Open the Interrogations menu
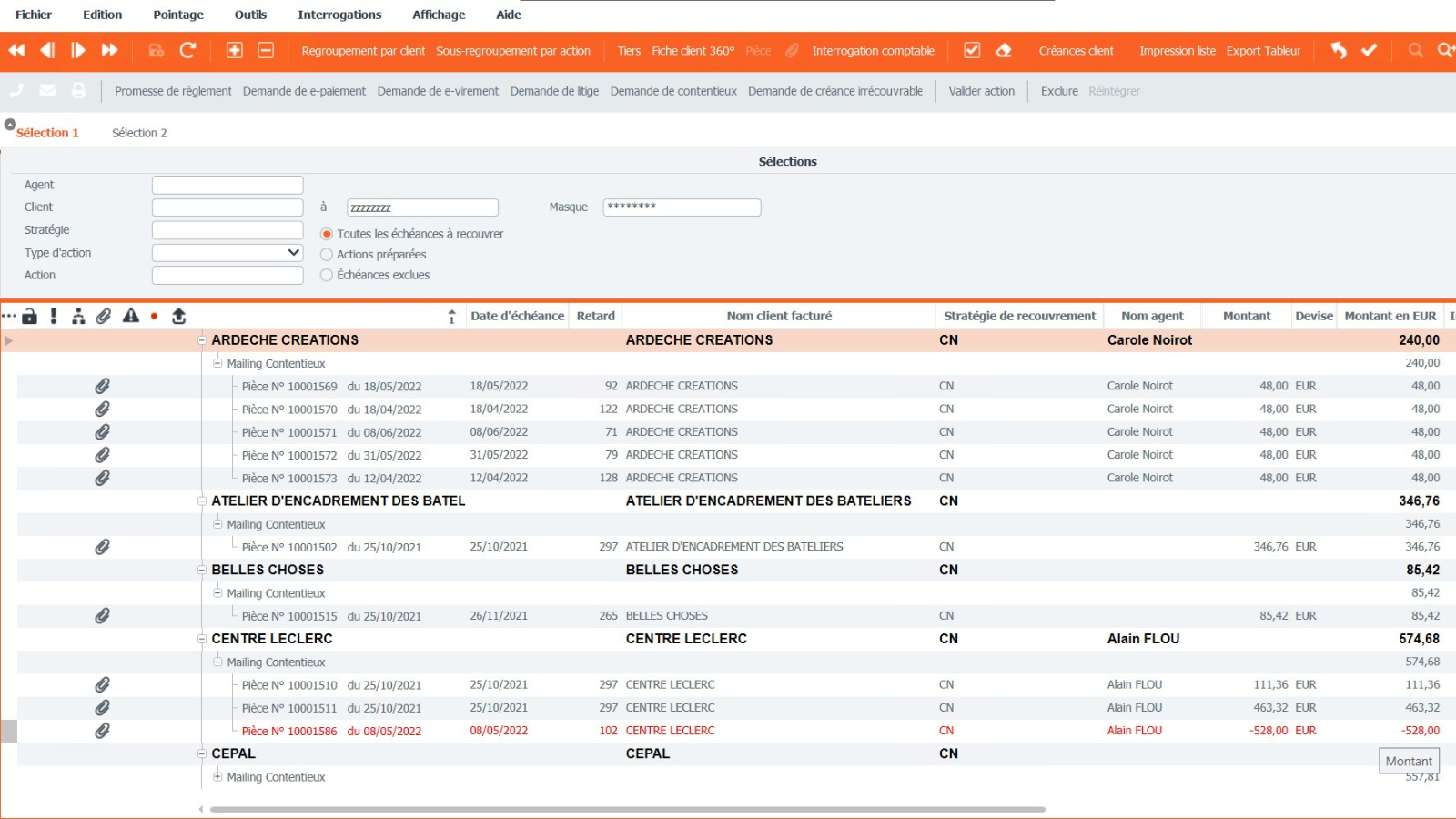 (339, 15)
